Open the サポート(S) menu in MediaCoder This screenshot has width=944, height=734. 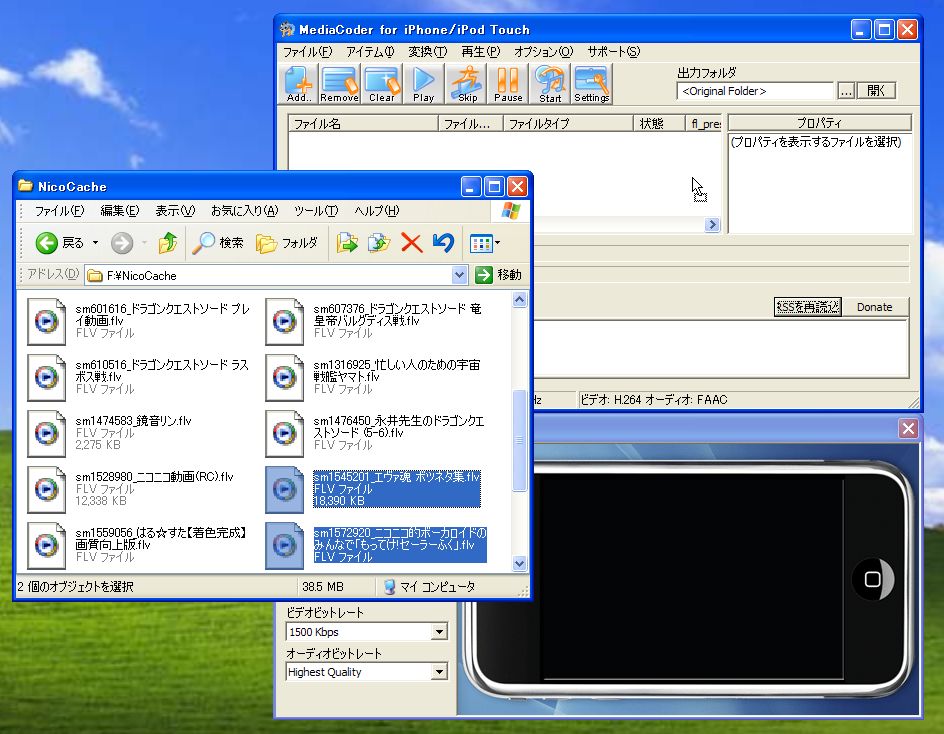[613, 52]
